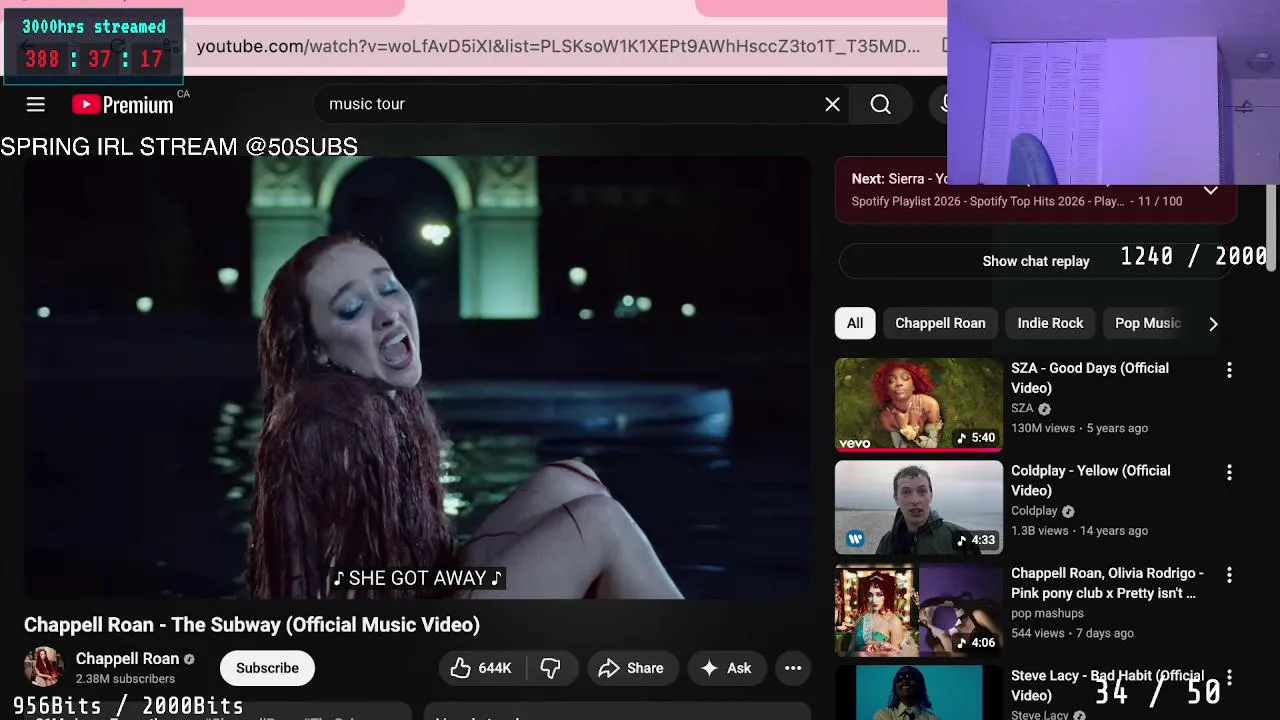Click the playing video to pause it
1280x720 pixels.
tap(417, 378)
